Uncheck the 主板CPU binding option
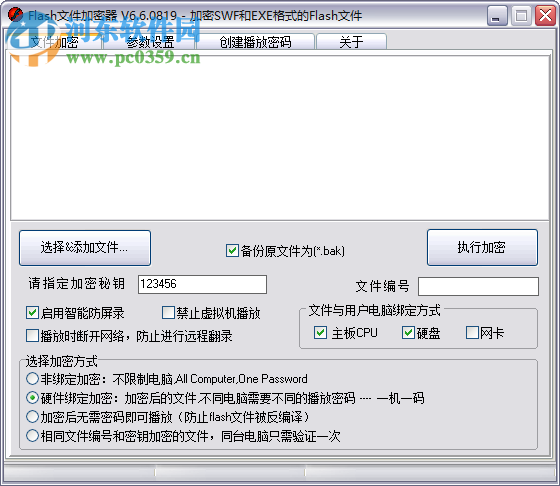Viewport: 560px width, 486px height. pyautogui.click(x=320, y=332)
